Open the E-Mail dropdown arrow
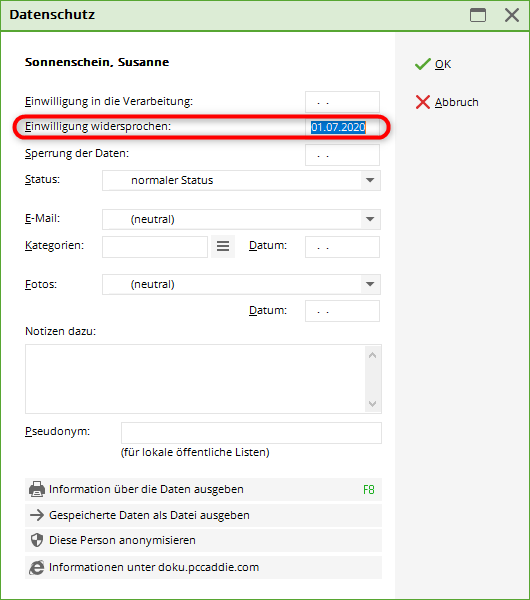The image size is (530, 600). (370, 219)
